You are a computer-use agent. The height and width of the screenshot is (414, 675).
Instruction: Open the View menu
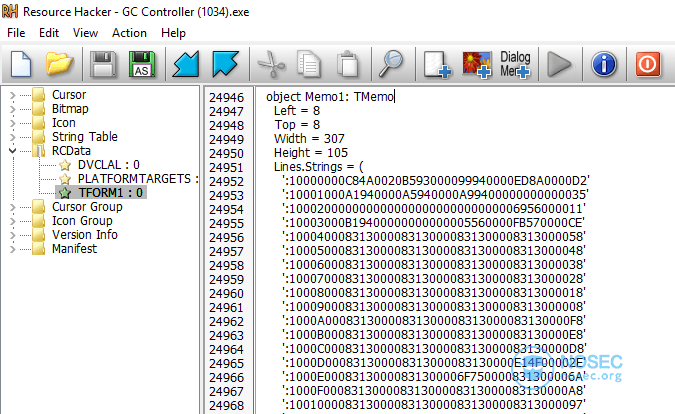coord(85,33)
